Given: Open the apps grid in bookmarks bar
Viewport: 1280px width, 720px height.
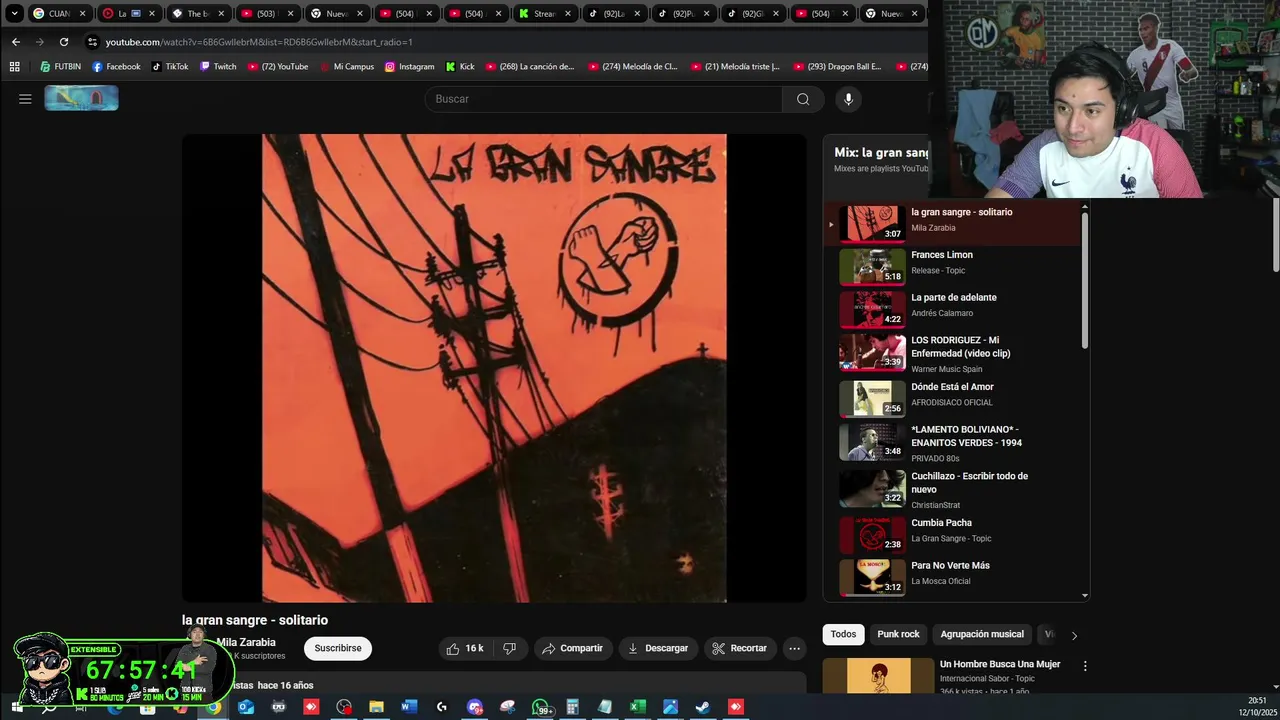Looking at the screenshot, I should 14,67.
